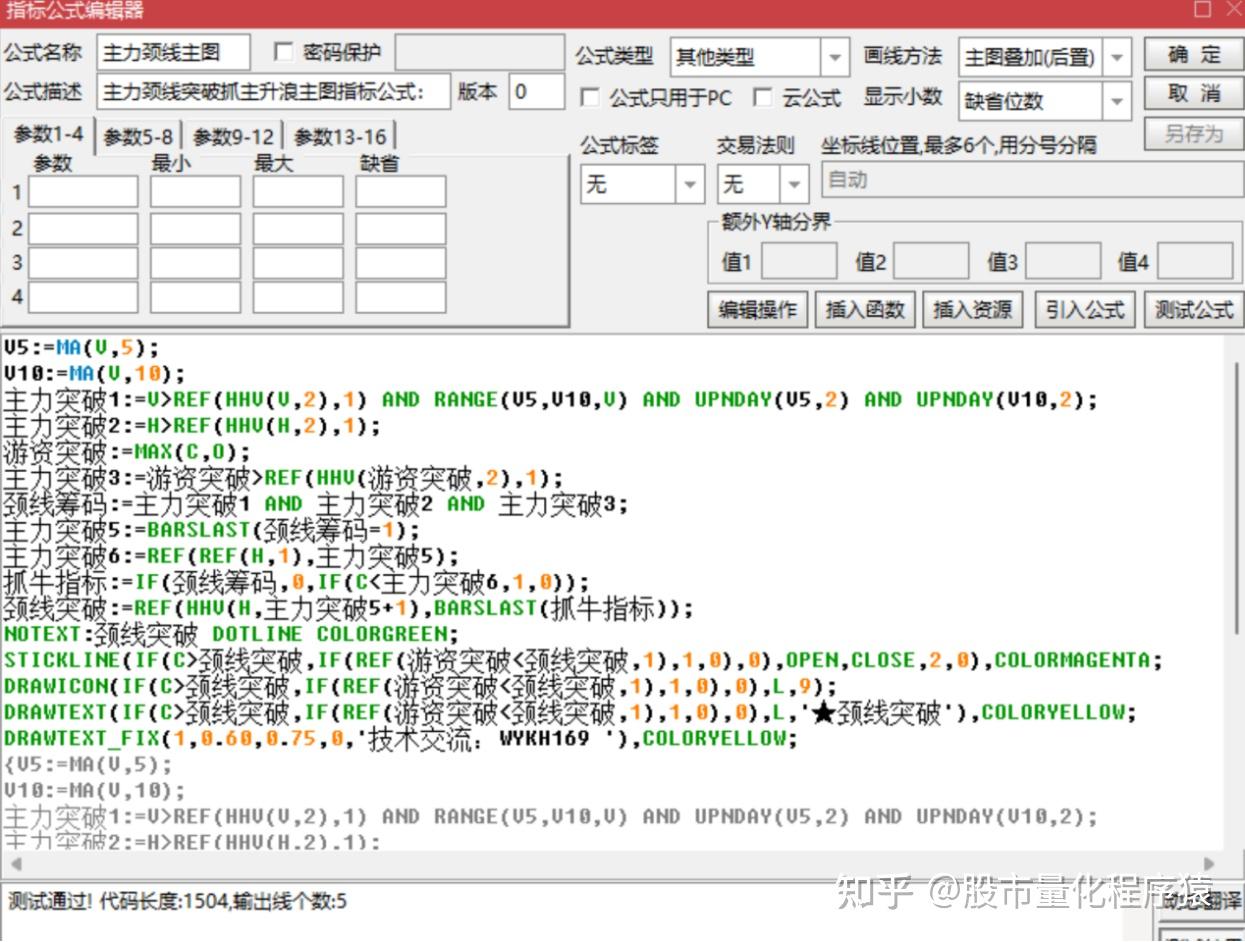Click the code line 'V5:=MA(V,5);'
Viewport: 1245px width, 942px height.
[x=81, y=348]
